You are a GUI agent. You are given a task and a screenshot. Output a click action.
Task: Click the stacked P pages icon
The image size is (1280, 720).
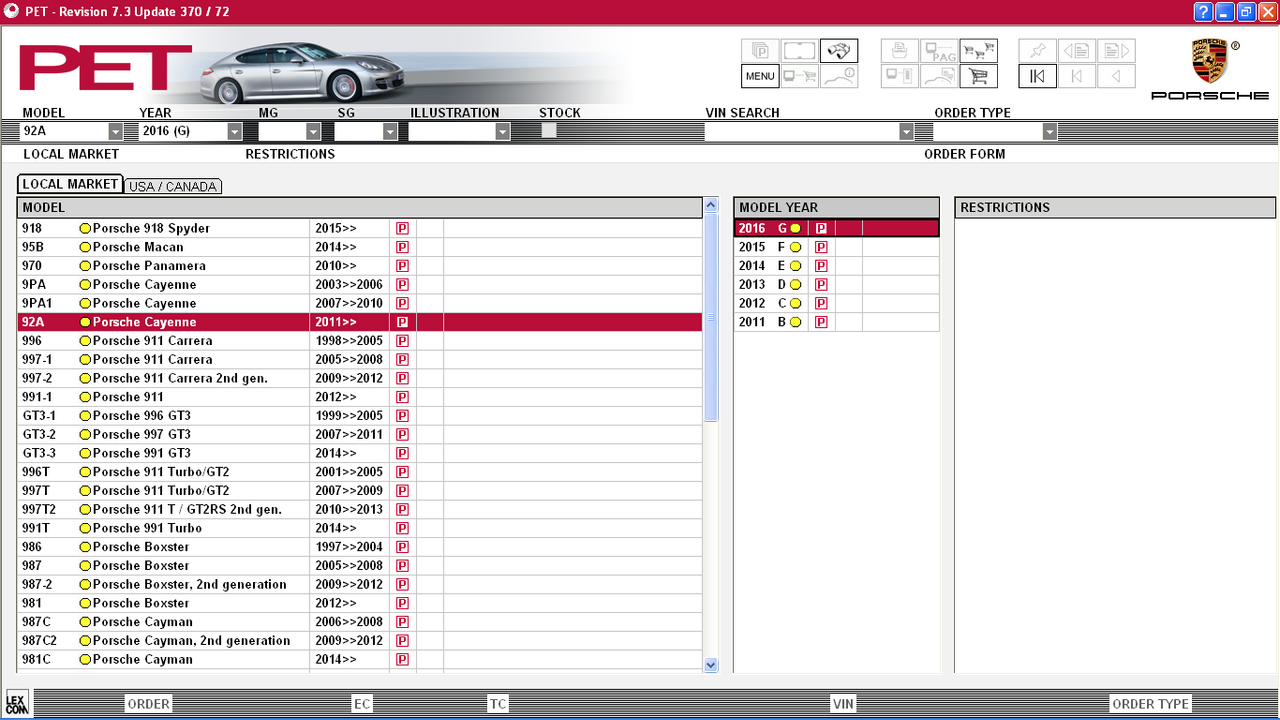[x=760, y=51]
